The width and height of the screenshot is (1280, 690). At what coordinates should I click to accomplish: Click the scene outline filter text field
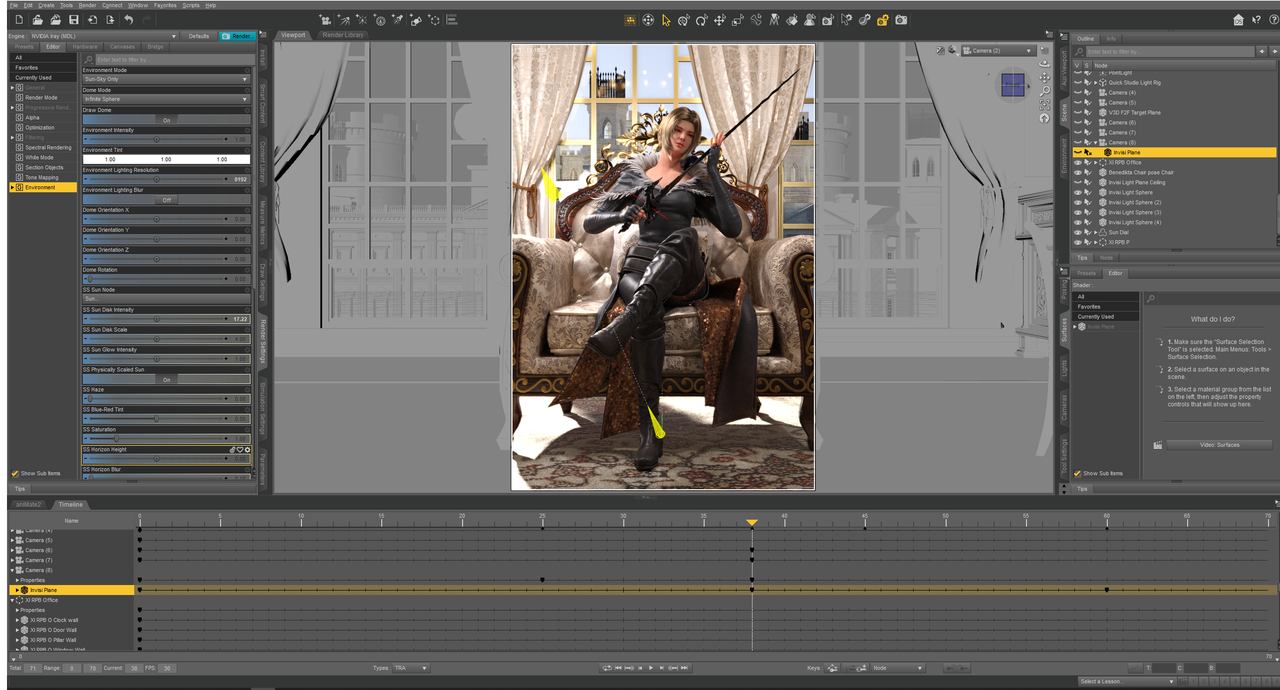coord(1168,52)
